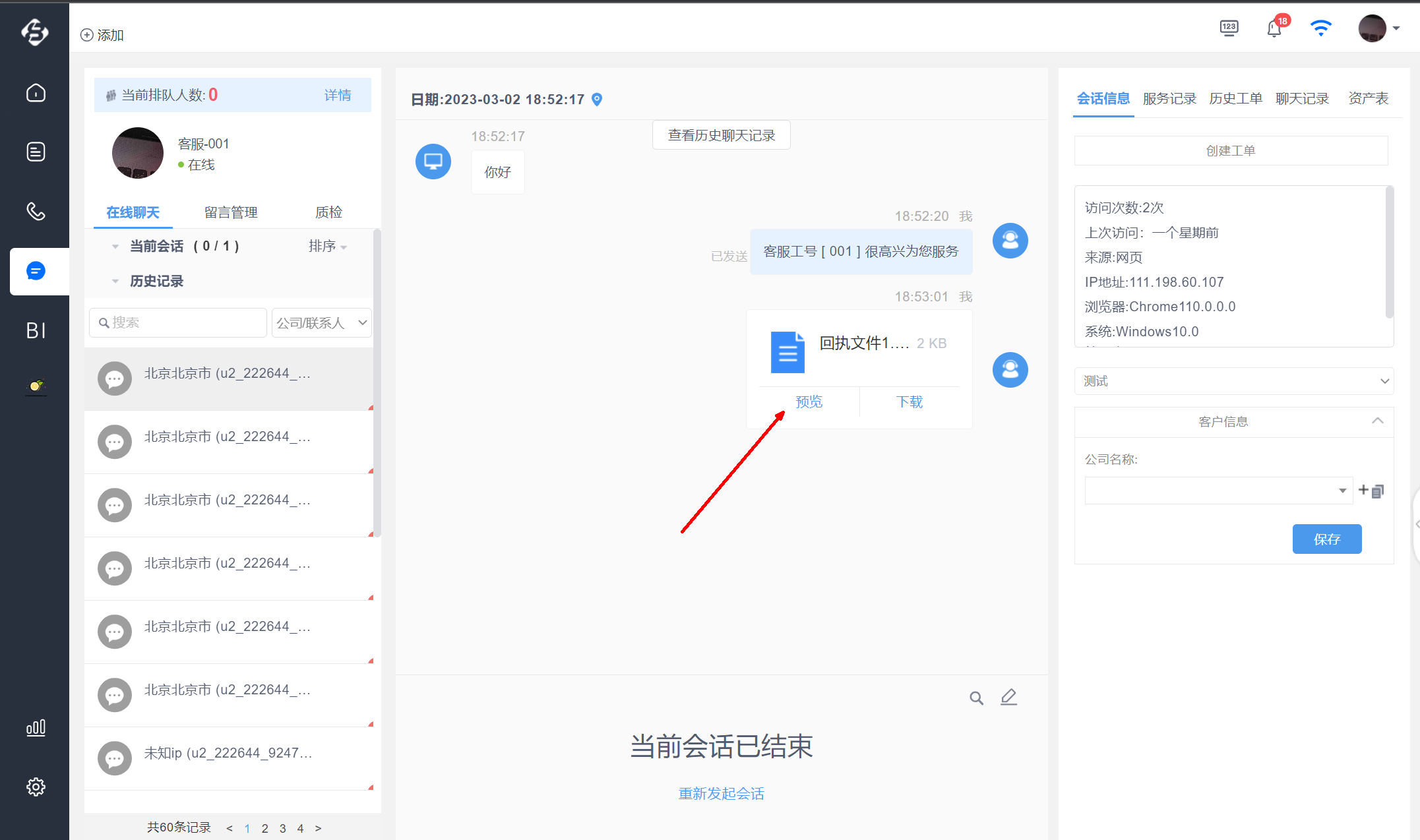The height and width of the screenshot is (840, 1420).
Task: Click the 重新发起会话 link
Action: (722, 794)
